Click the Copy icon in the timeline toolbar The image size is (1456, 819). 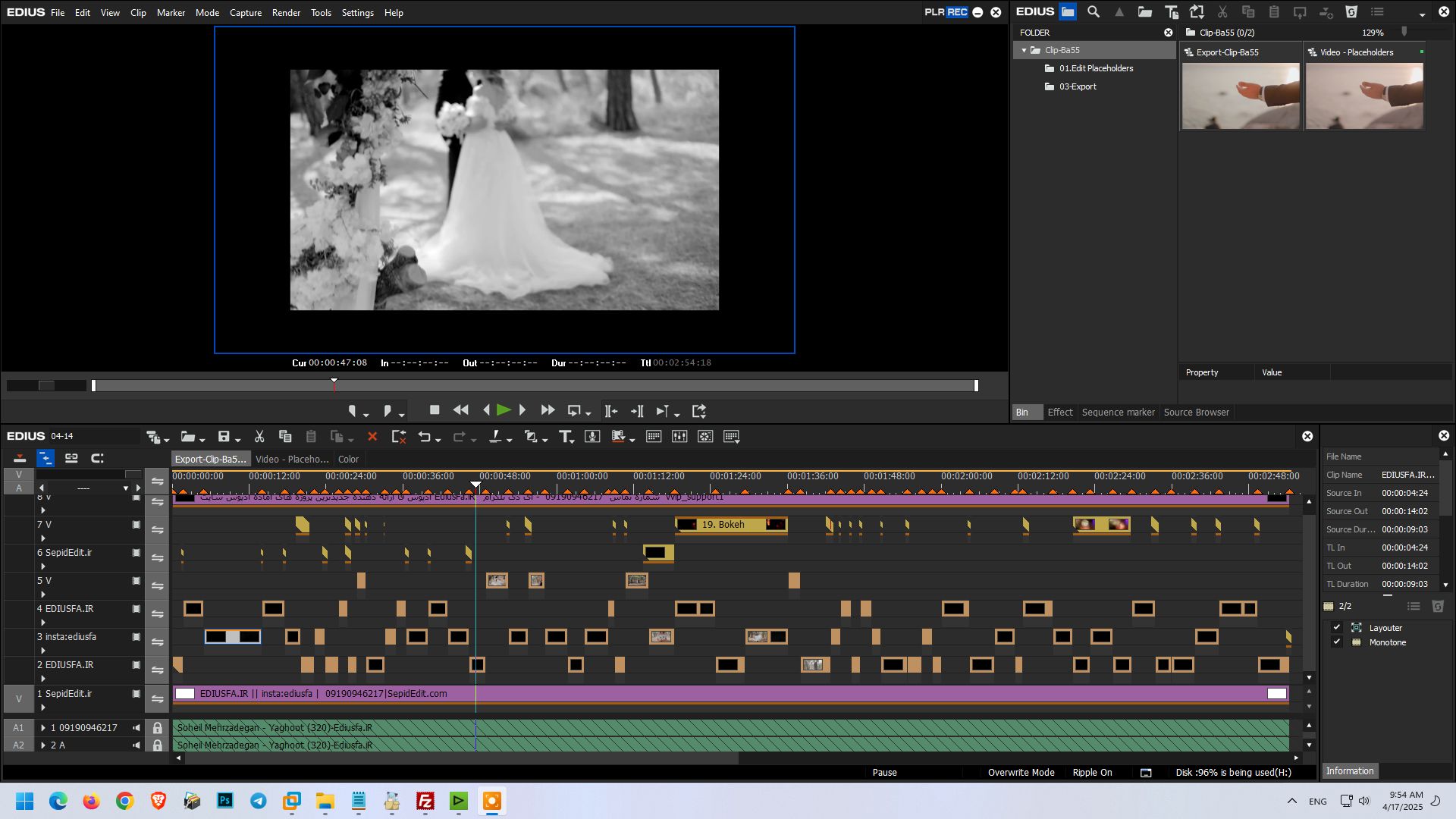285,436
